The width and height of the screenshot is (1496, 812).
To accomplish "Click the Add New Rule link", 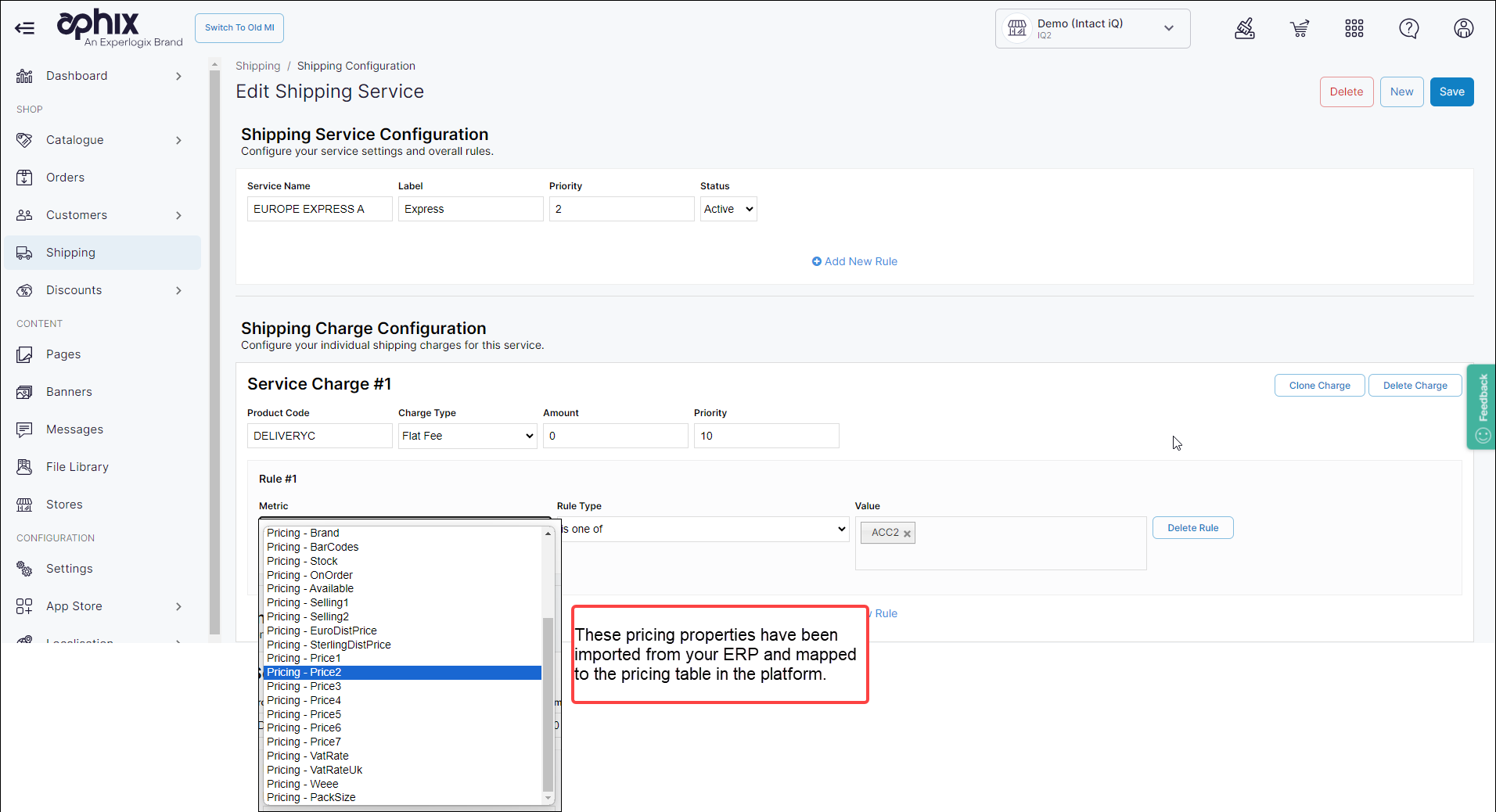I will [x=854, y=261].
